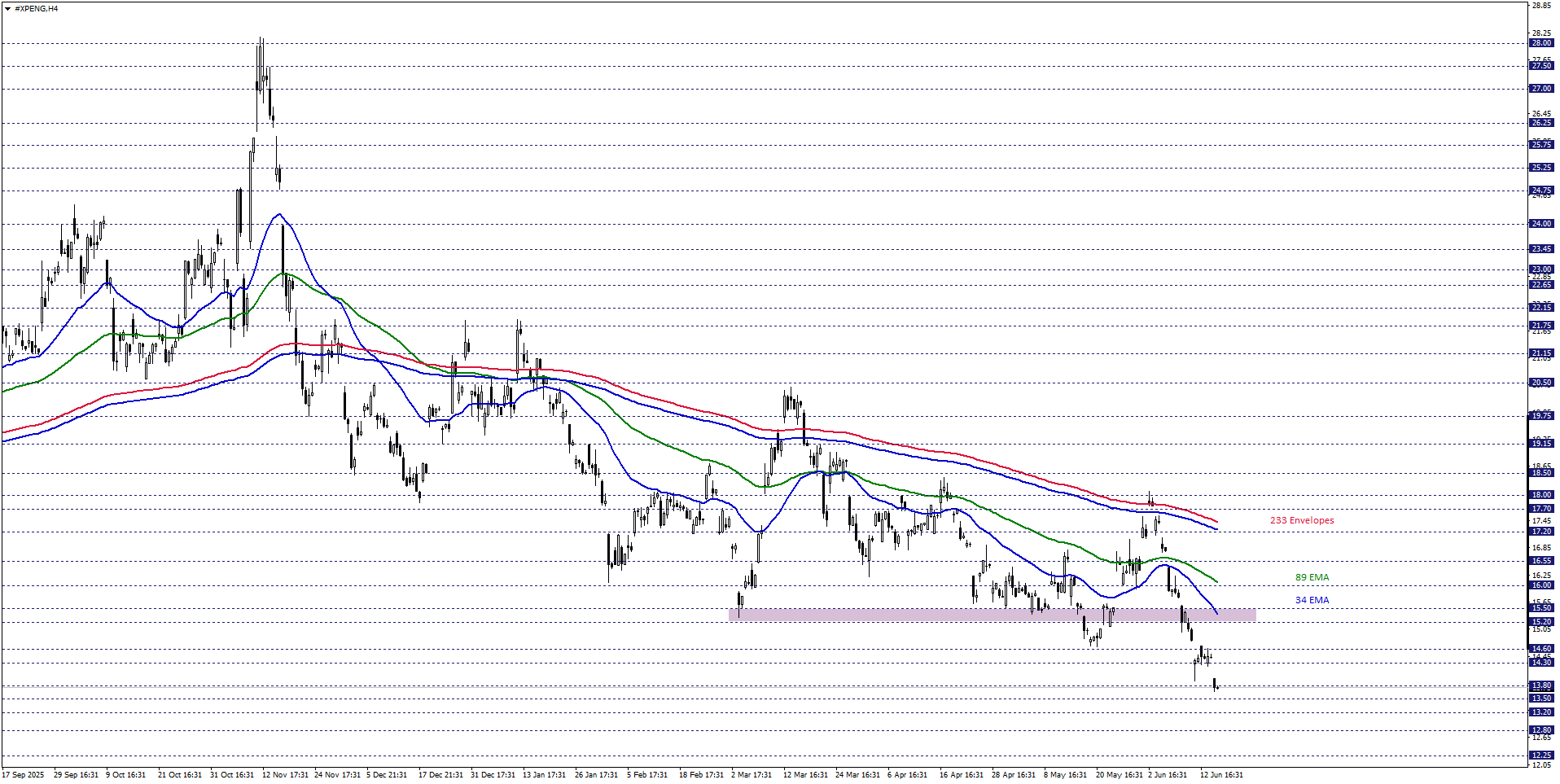Click the 17 Sep 2025 date label

tap(24, 775)
